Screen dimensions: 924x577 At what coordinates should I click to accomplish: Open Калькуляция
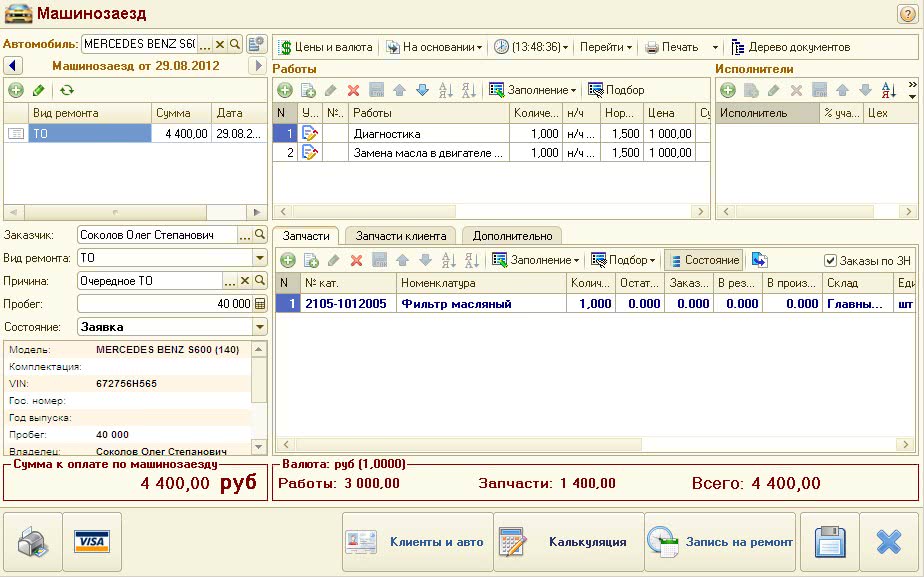569,542
